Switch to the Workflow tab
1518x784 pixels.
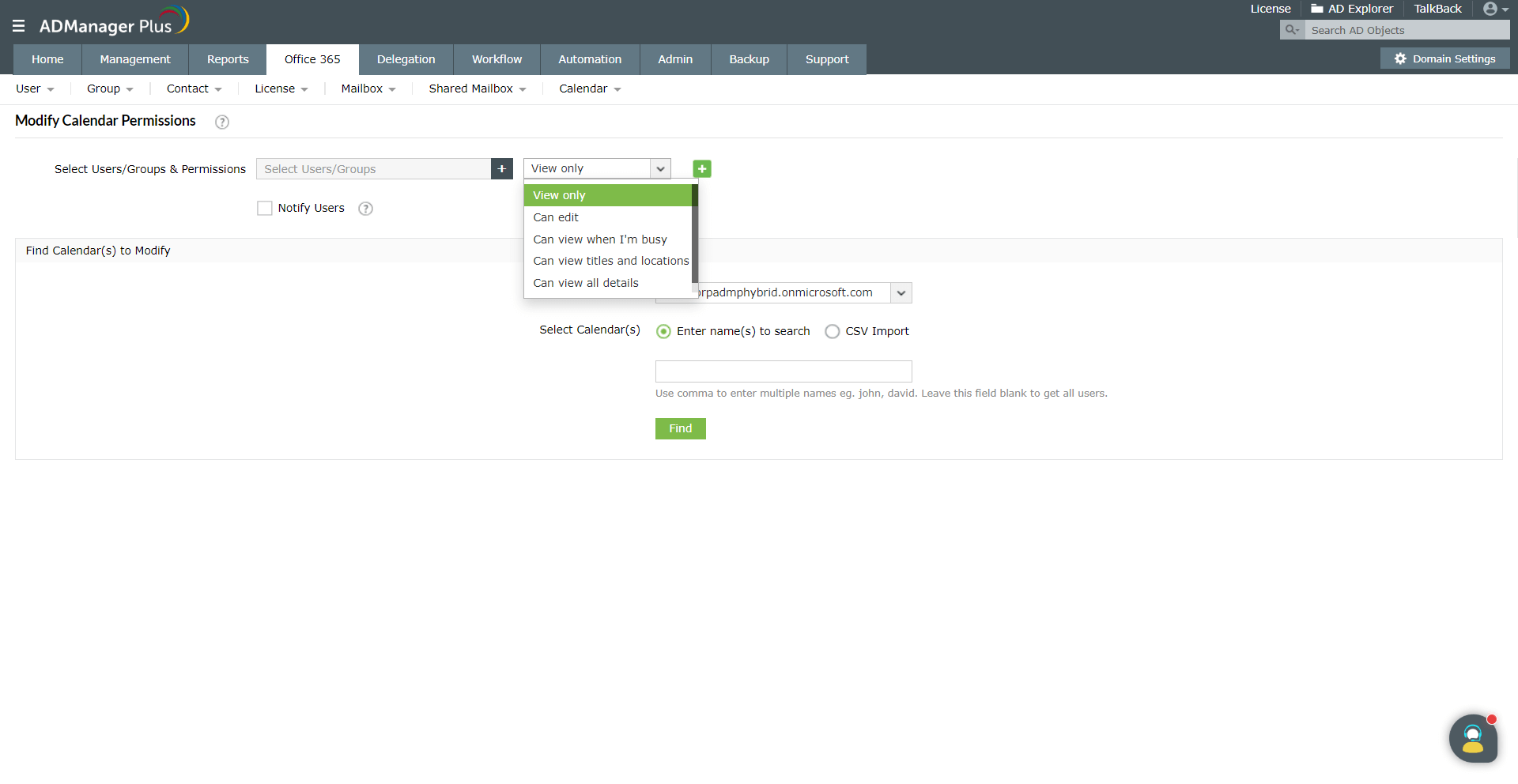point(497,59)
